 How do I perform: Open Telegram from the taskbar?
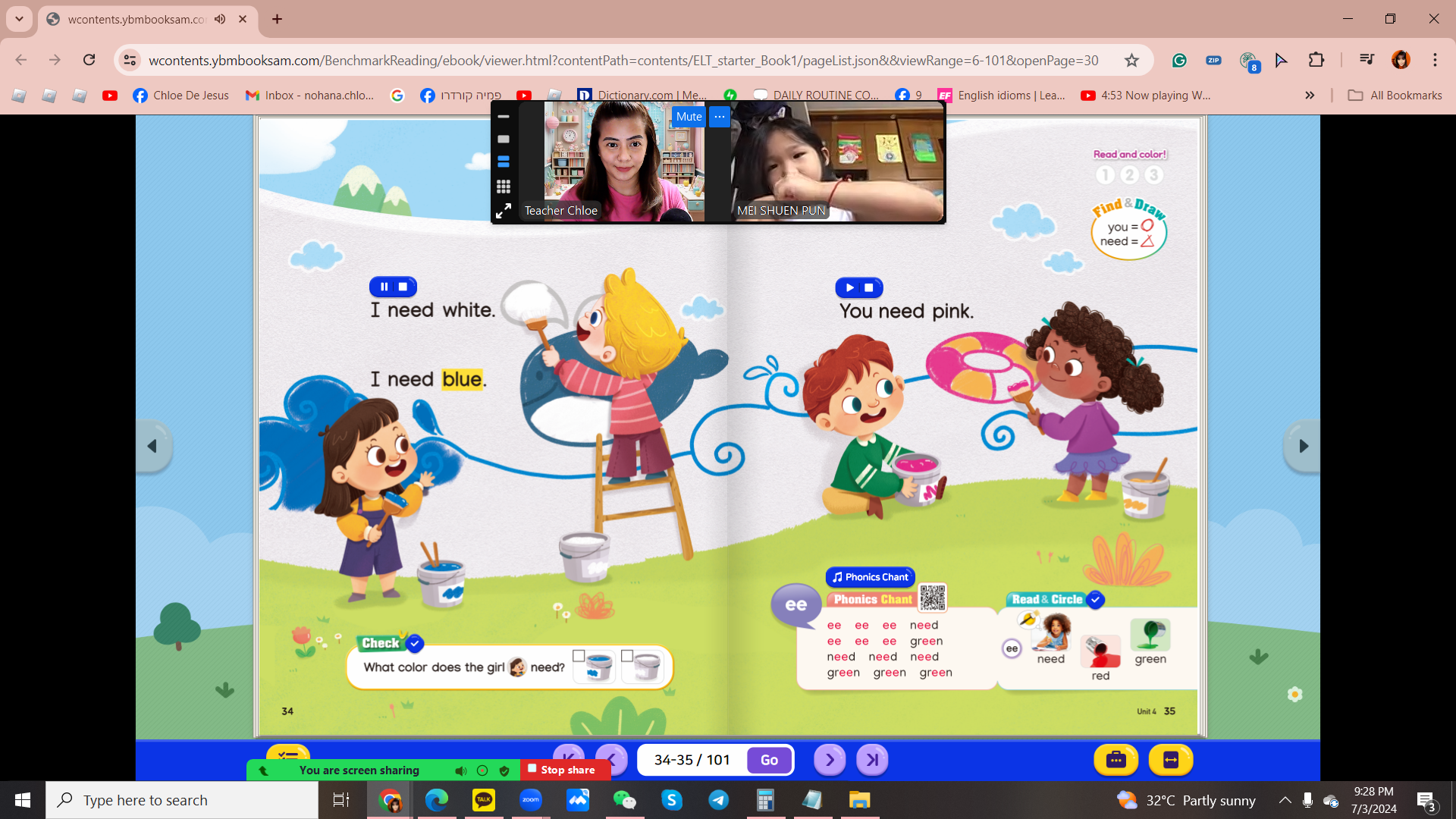719,800
